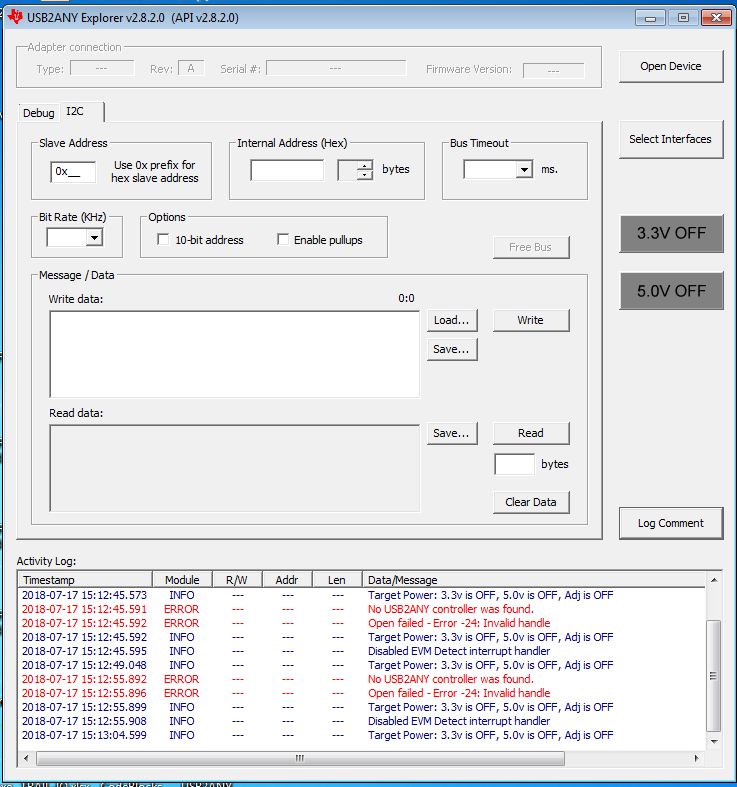The height and width of the screenshot is (787, 737).
Task: Close the USB2ANY Explorer window
Action: [716, 18]
